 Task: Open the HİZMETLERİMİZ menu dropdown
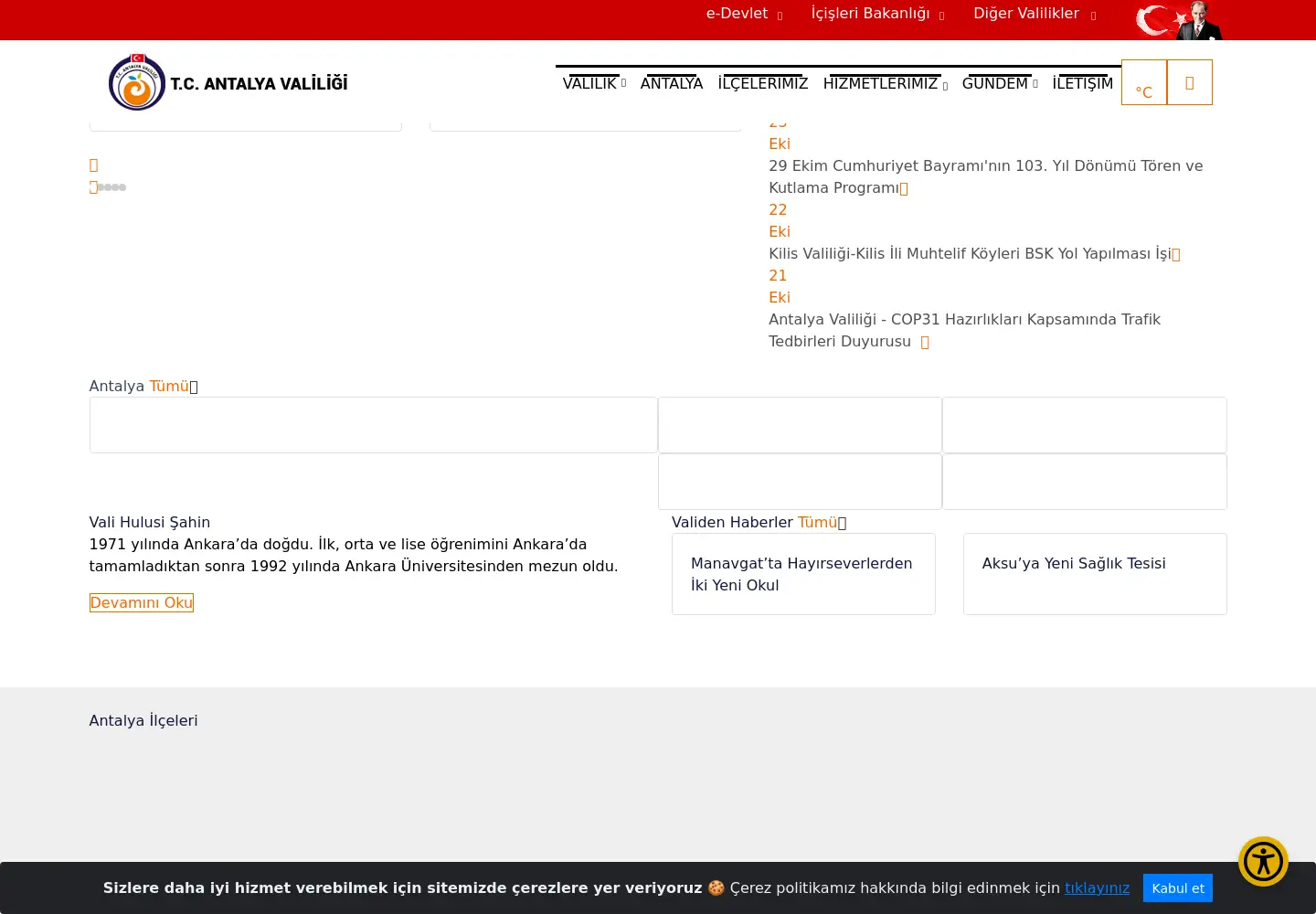885,83
